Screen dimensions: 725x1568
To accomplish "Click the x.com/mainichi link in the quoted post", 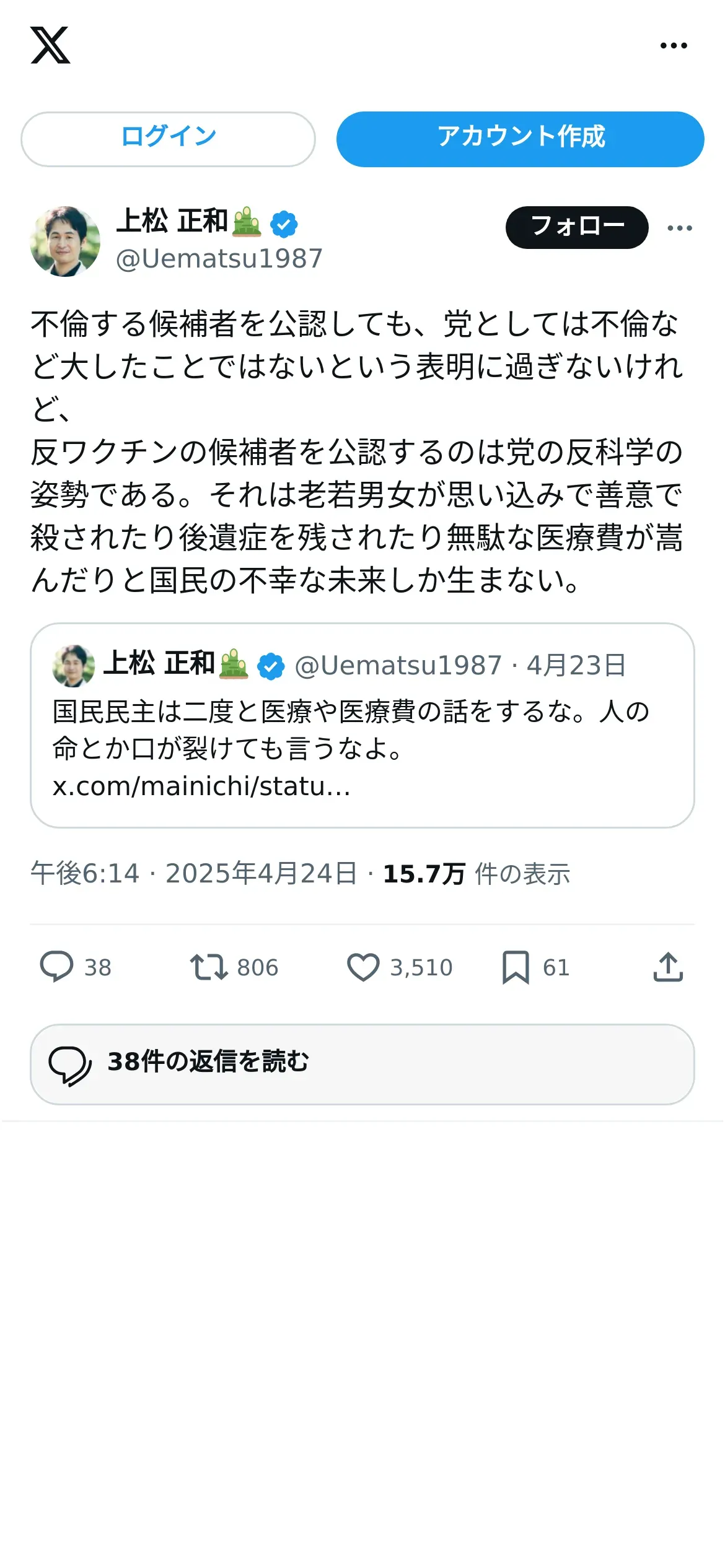I will (201, 786).
